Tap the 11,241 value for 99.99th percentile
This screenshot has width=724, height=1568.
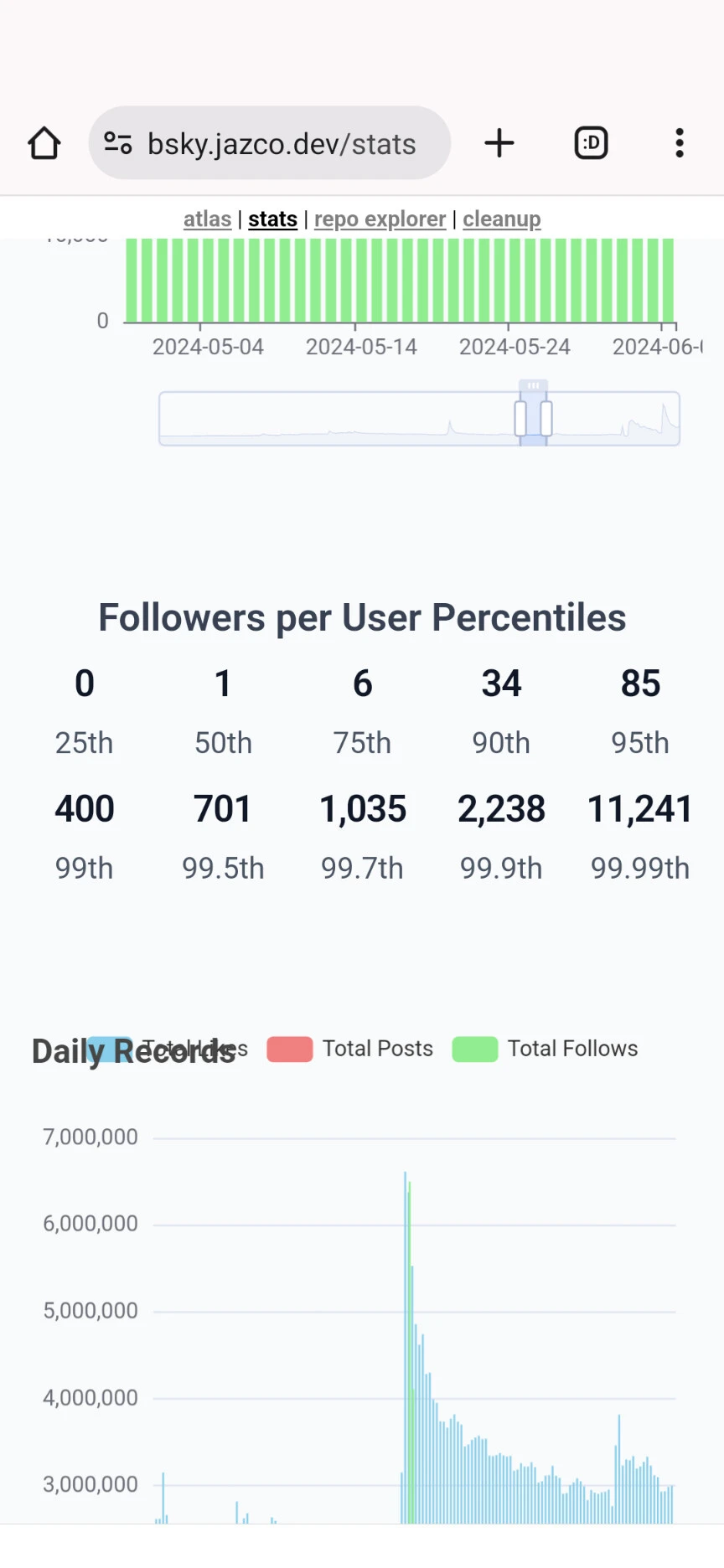(639, 809)
